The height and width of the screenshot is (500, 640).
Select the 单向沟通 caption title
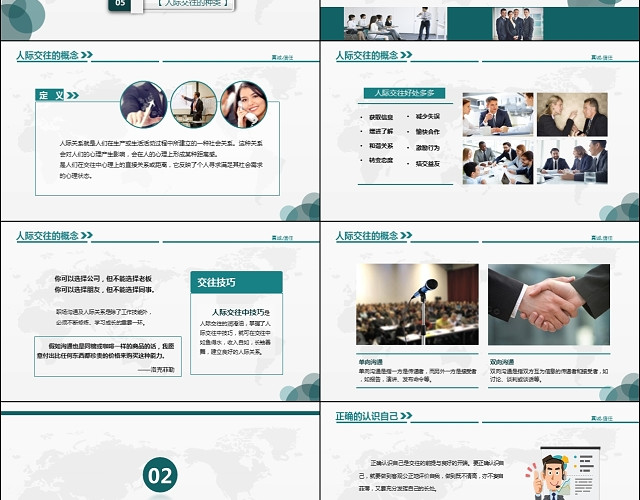pos(371,362)
